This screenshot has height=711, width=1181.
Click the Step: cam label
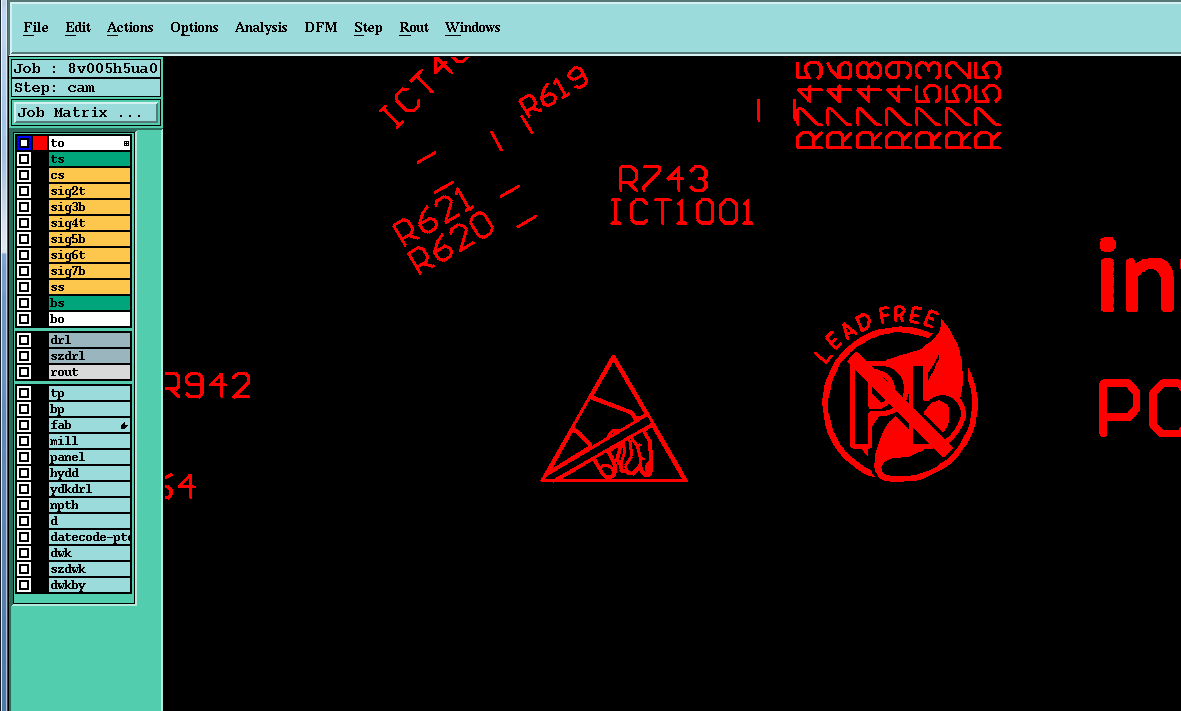[x=87, y=88]
